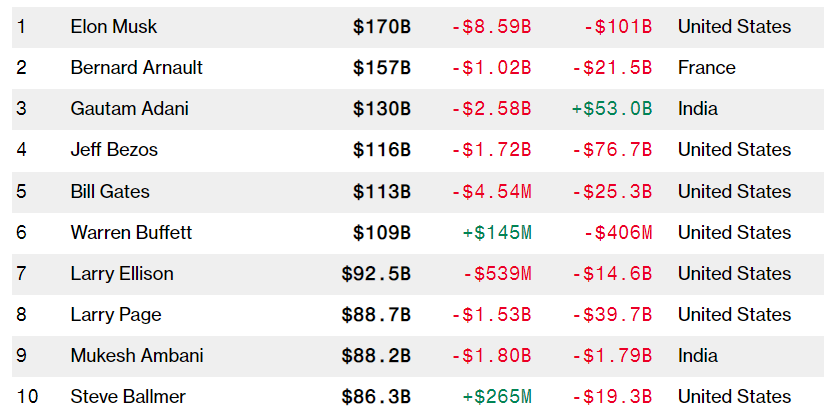The height and width of the screenshot is (418, 824).
Task: Open Mukesh Ambani's profile
Action: point(137,355)
